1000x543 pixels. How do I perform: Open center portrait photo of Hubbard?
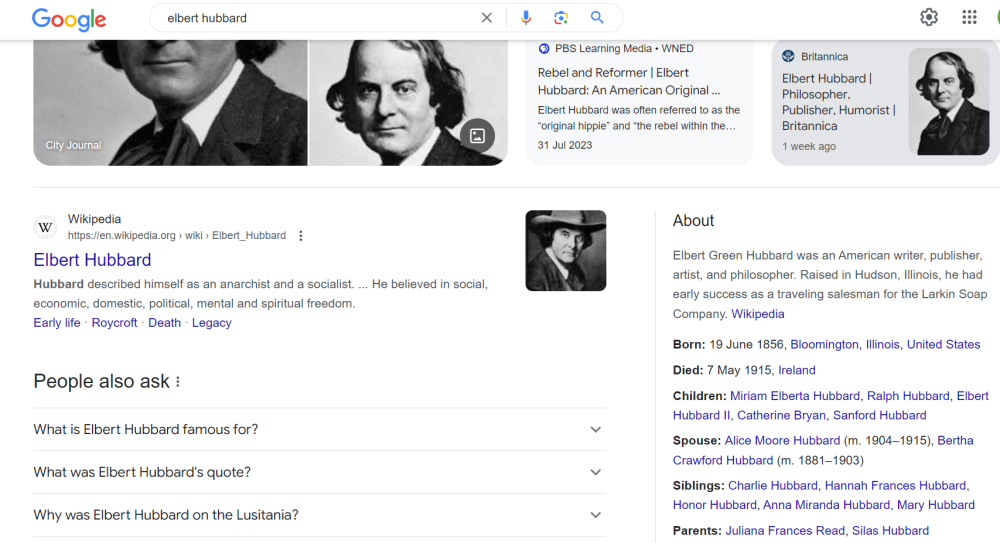coord(408,103)
